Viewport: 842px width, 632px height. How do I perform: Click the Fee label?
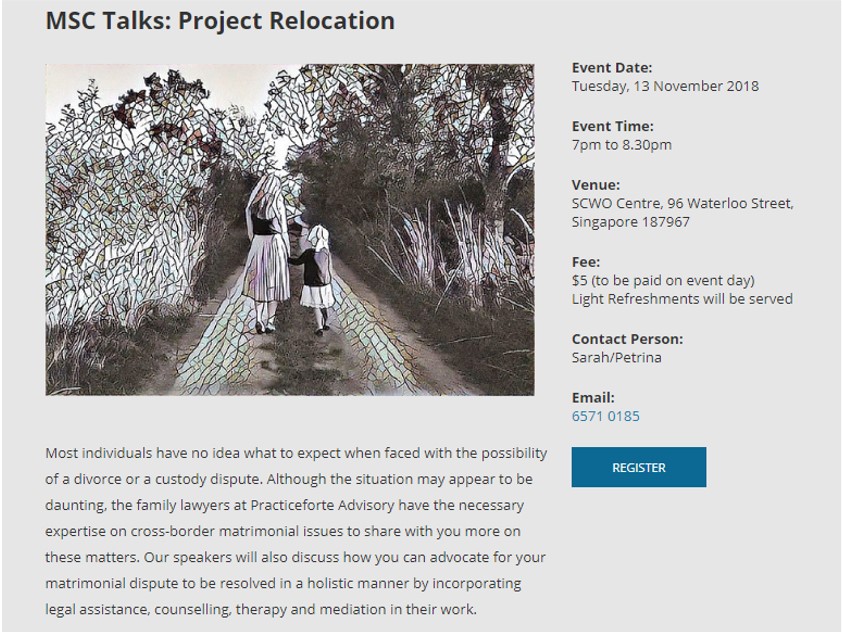coord(586,262)
